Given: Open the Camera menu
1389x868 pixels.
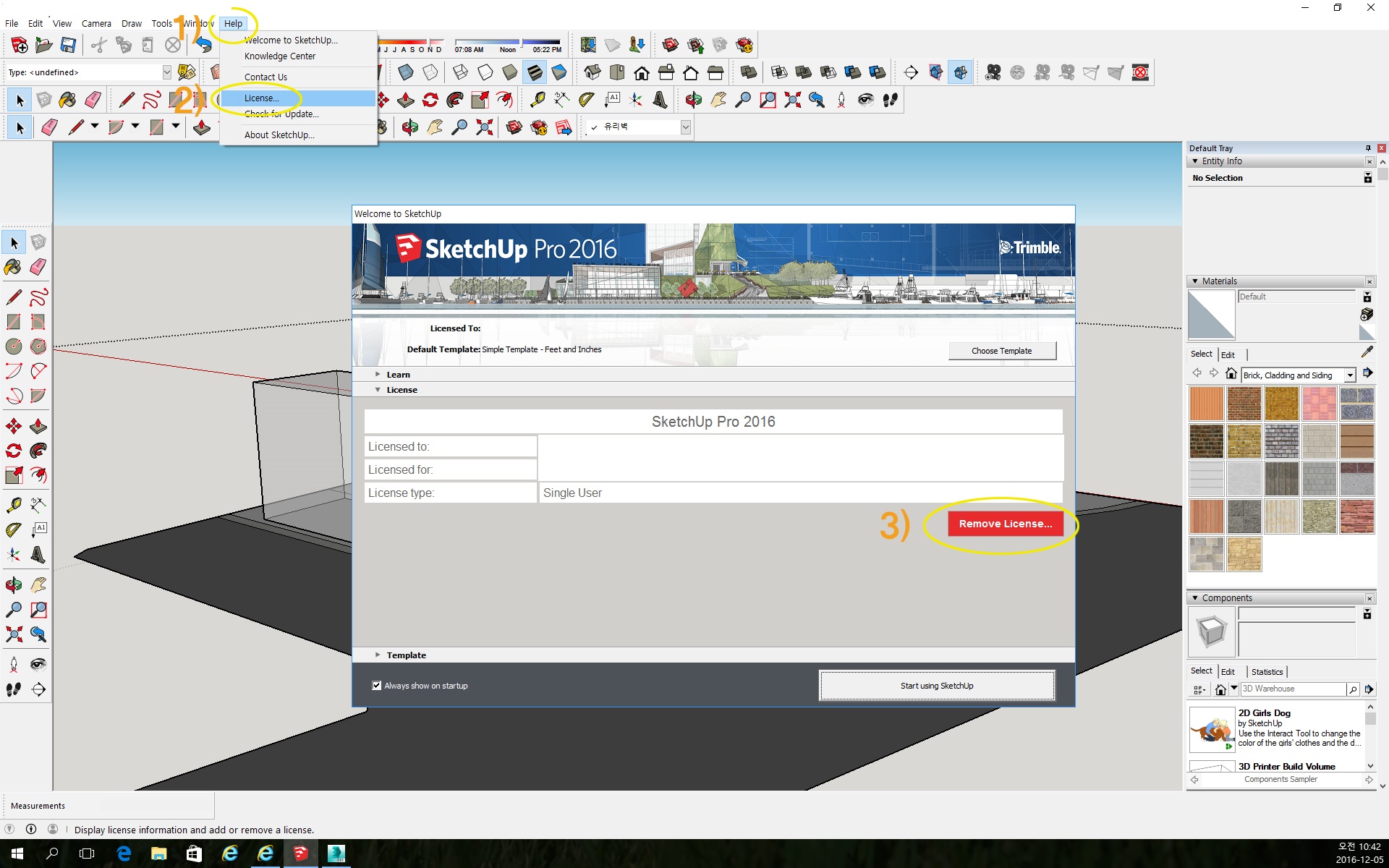Looking at the screenshot, I should (x=96, y=23).
